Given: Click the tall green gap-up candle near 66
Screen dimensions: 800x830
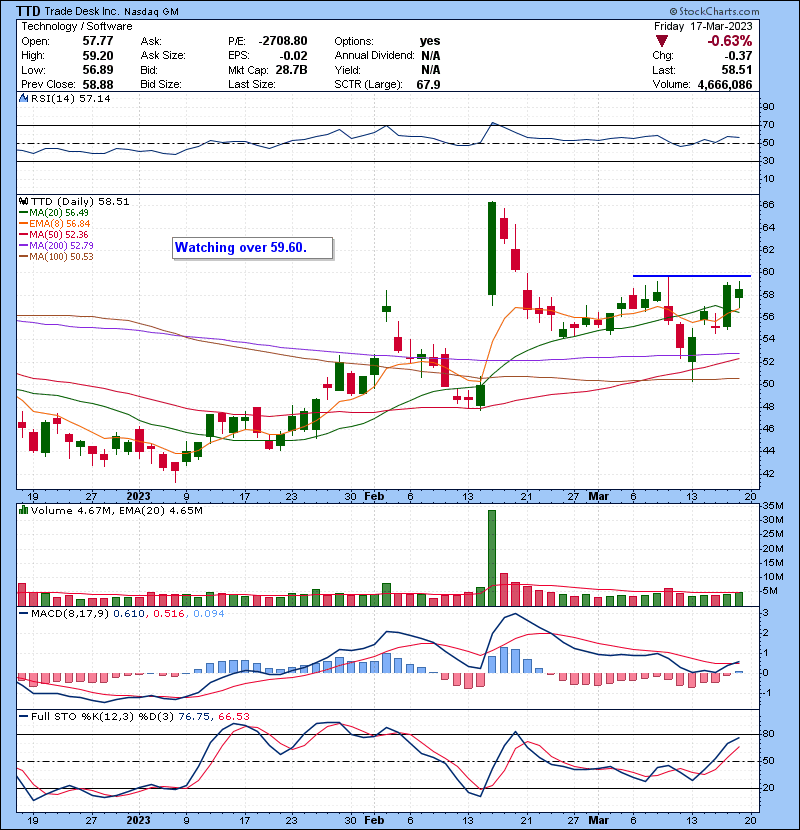Looking at the screenshot, I should 492,248.
